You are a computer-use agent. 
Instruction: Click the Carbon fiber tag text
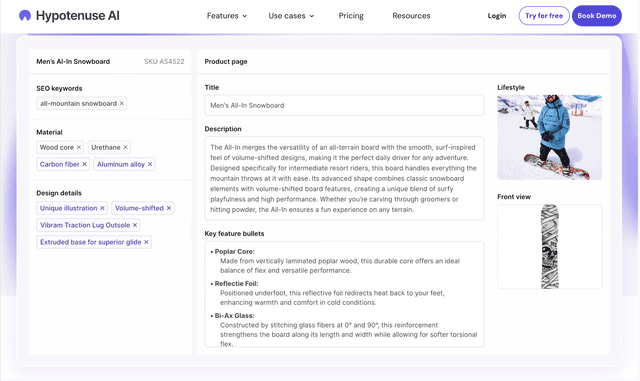coord(60,164)
